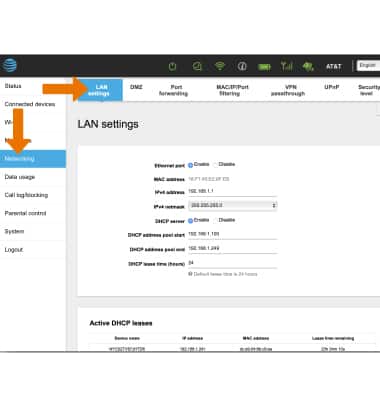This screenshot has height=400, width=380.
Task: Open the messages icon in header
Action: pos(197,66)
